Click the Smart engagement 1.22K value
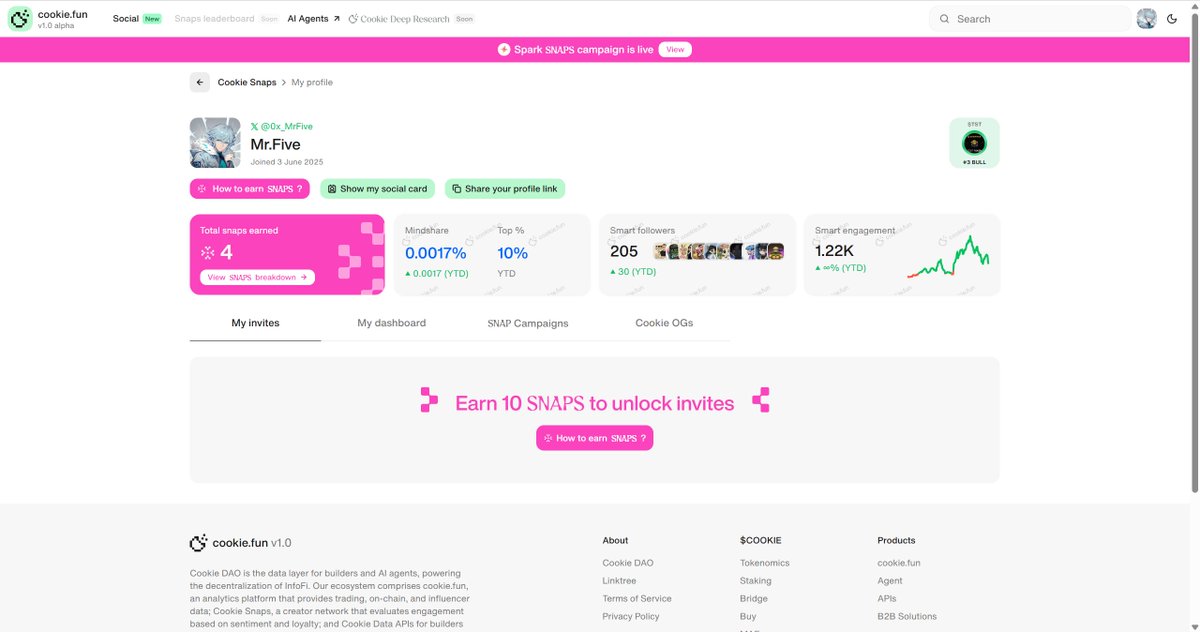This screenshot has width=1200, height=632. [835, 250]
